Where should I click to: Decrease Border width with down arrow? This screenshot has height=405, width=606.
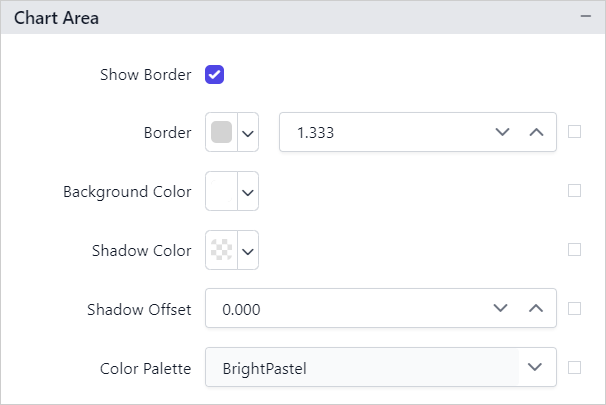[x=502, y=132]
